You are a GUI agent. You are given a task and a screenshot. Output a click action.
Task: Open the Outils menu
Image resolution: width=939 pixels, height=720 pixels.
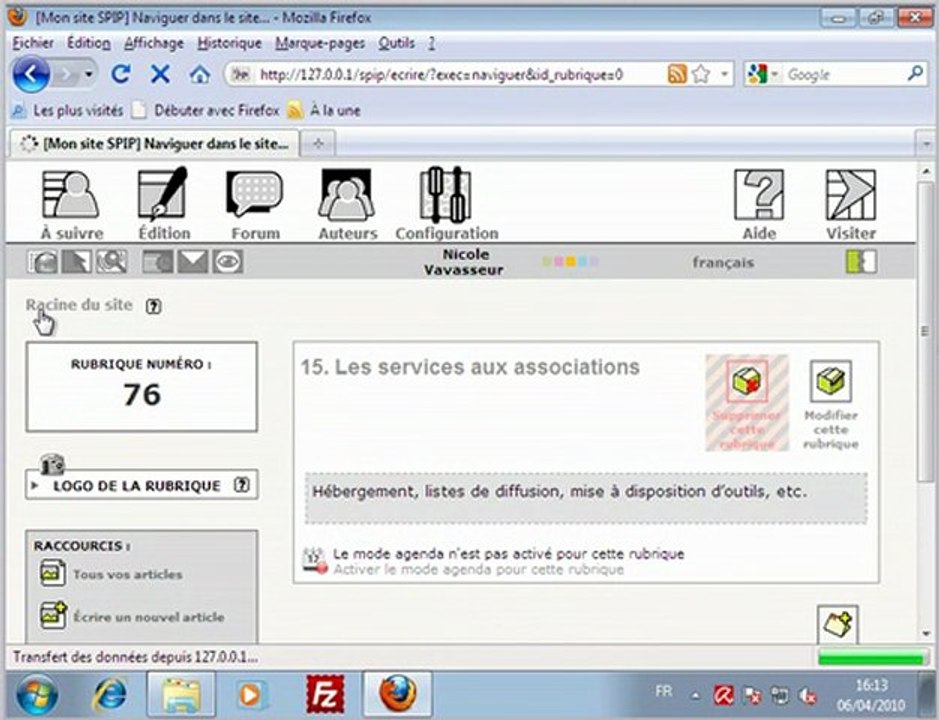[396, 43]
